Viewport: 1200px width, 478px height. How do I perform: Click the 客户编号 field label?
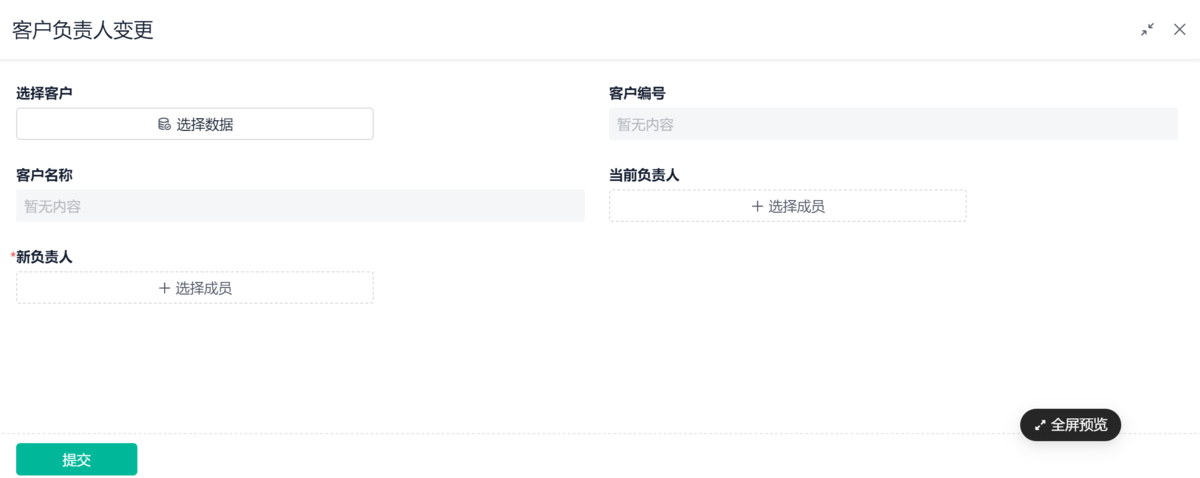[637, 93]
